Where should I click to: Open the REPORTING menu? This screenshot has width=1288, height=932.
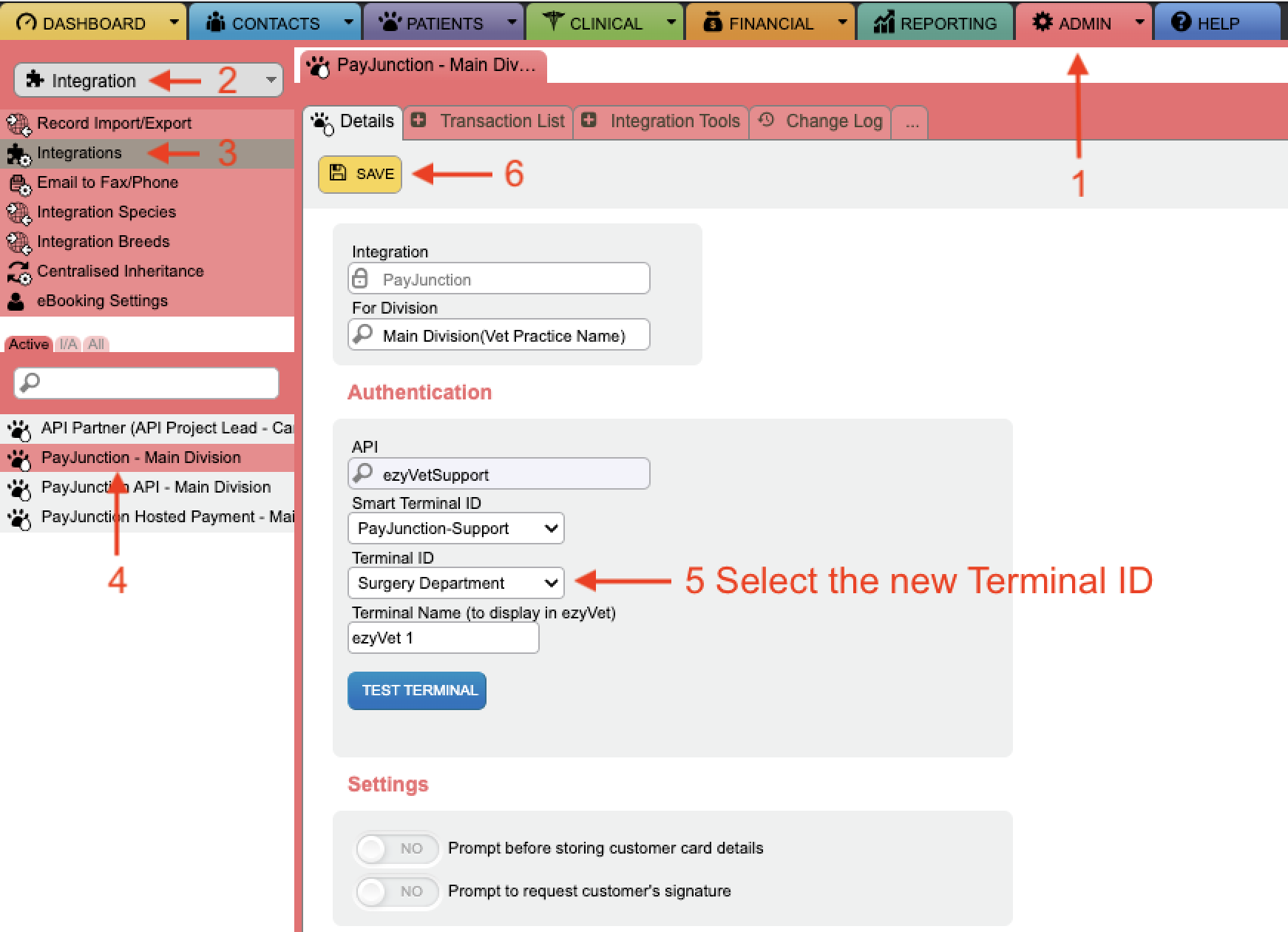pos(935,22)
